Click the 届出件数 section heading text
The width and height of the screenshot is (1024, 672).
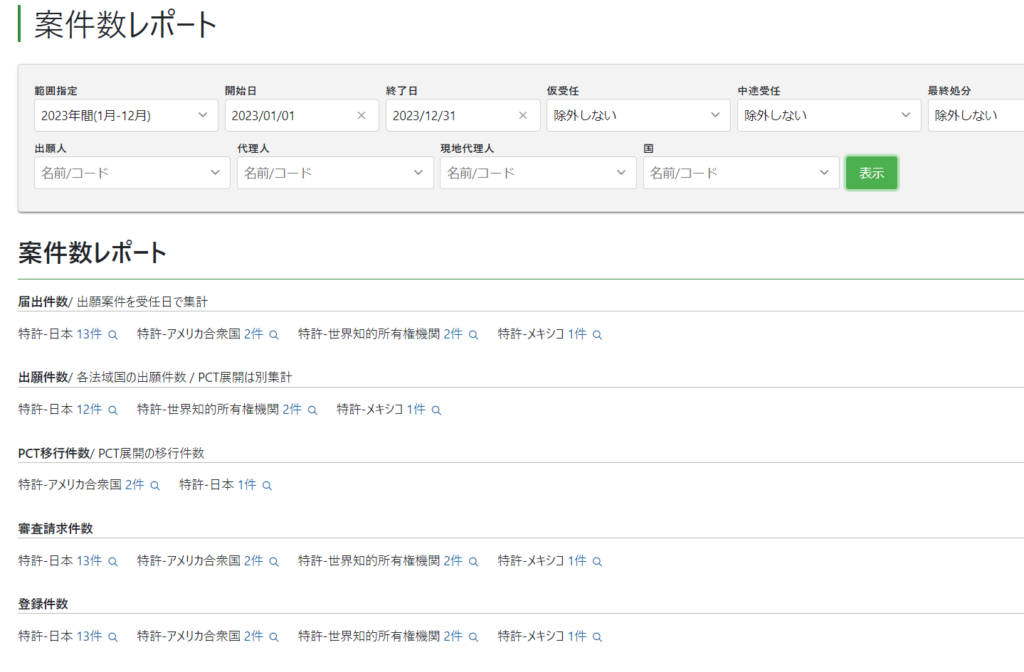pyautogui.click(x=43, y=302)
